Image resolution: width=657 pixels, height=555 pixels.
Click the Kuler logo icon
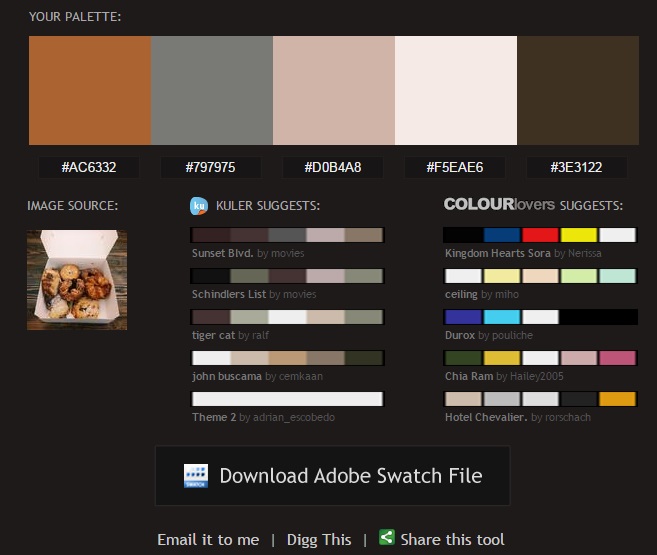[x=198, y=206]
